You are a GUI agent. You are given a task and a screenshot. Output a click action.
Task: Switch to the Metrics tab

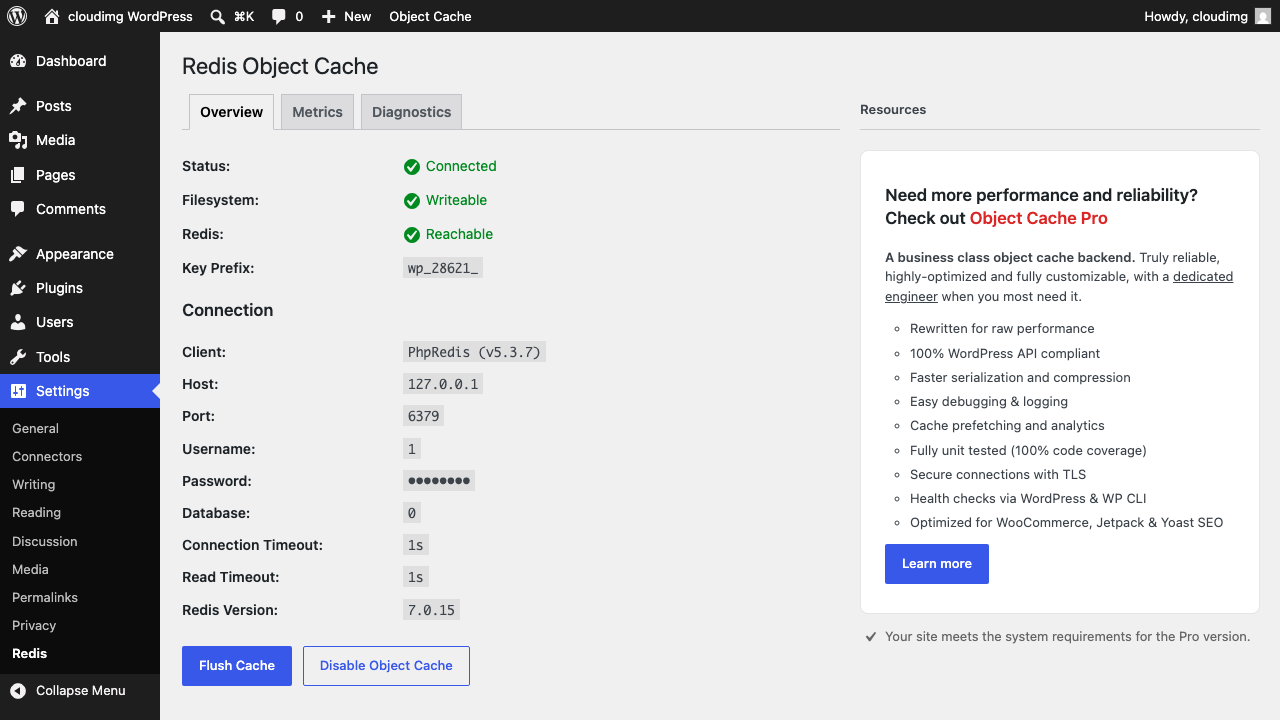pyautogui.click(x=318, y=112)
